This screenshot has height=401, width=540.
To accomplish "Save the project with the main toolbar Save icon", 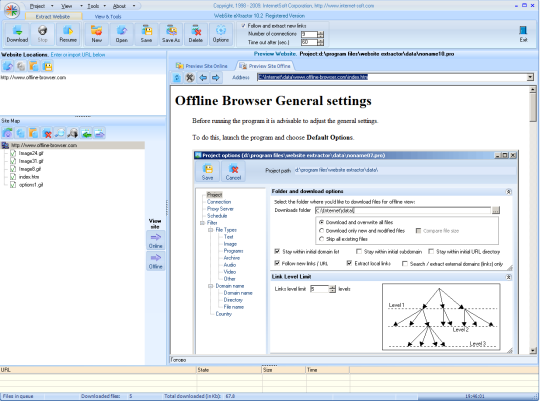I will [x=146, y=34].
